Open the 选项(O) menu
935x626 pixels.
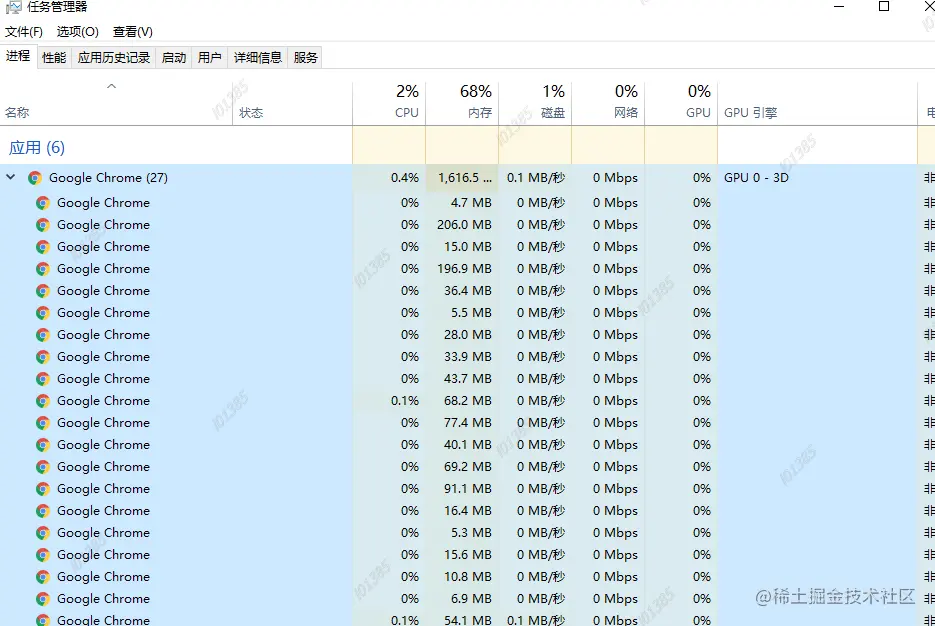click(78, 32)
